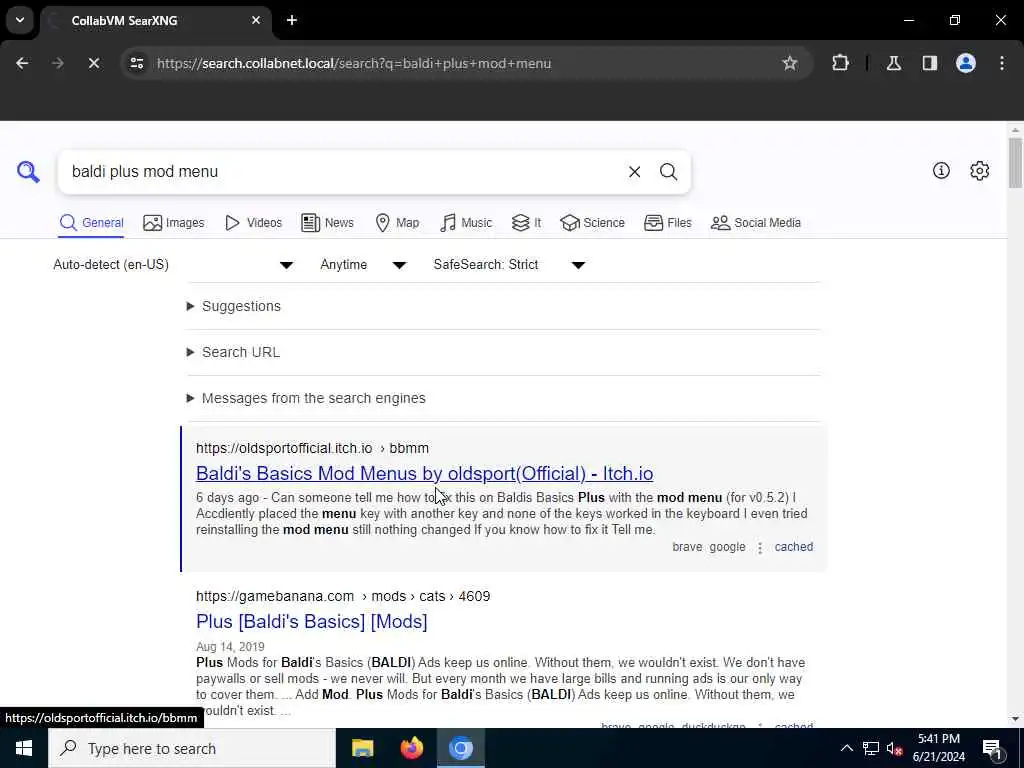
Task: Click the page vertical scrollbar thumb
Action: (x=1015, y=162)
